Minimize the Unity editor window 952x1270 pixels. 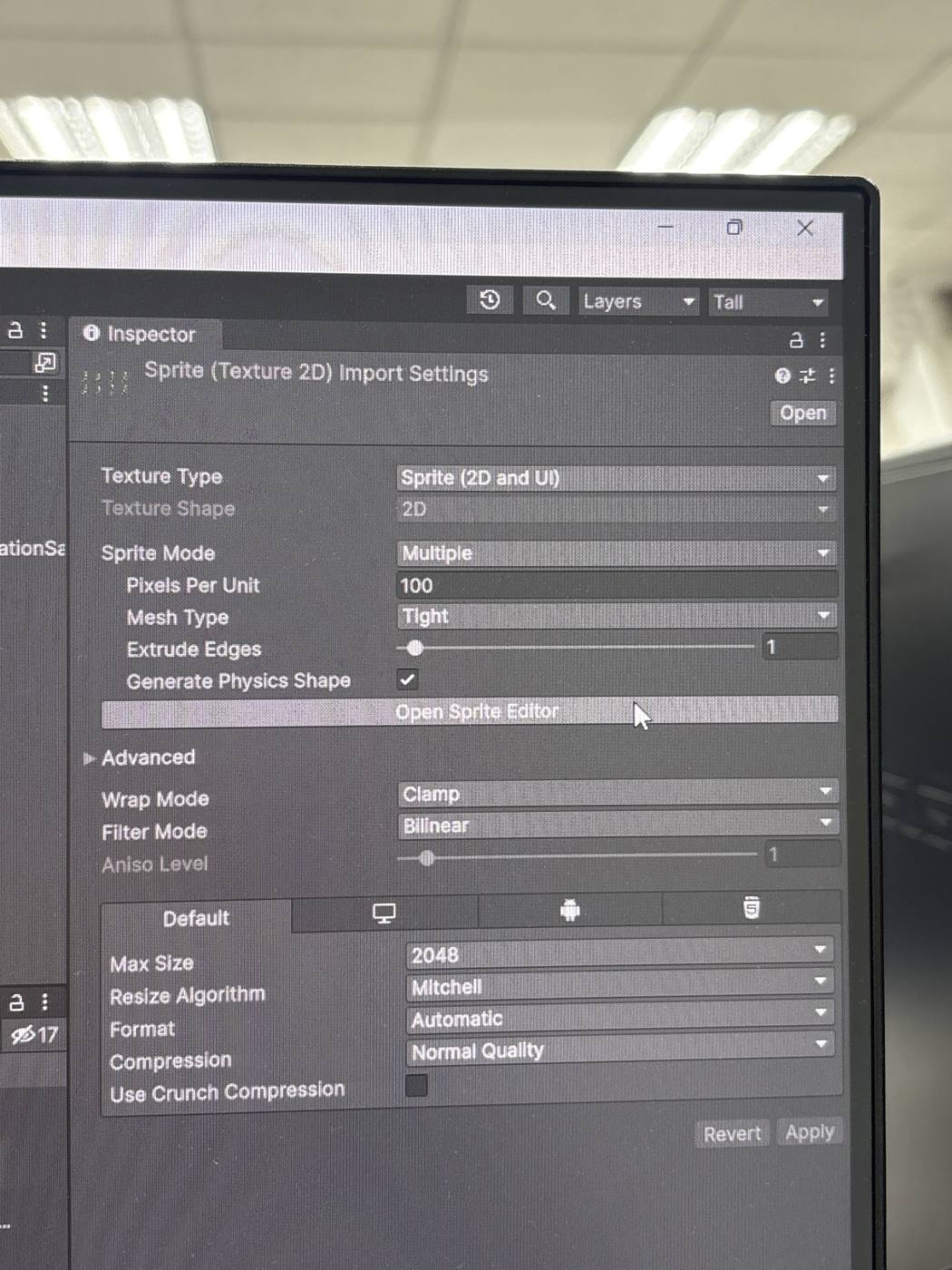click(665, 226)
